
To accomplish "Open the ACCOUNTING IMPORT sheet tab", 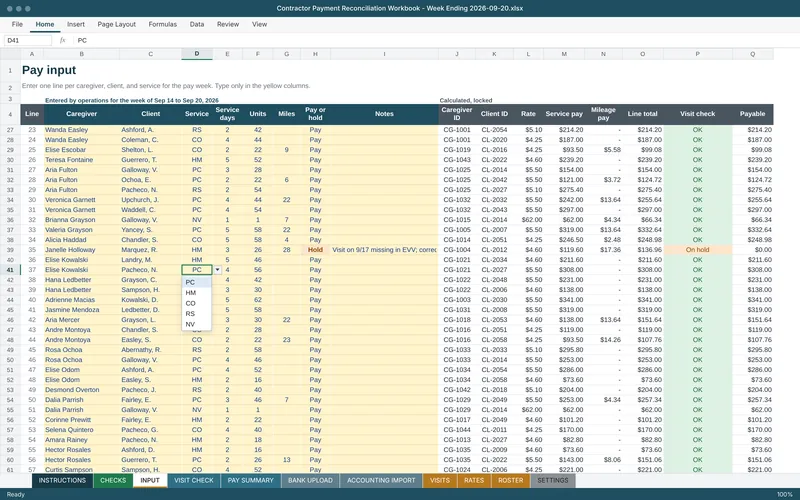I will [x=381, y=481].
